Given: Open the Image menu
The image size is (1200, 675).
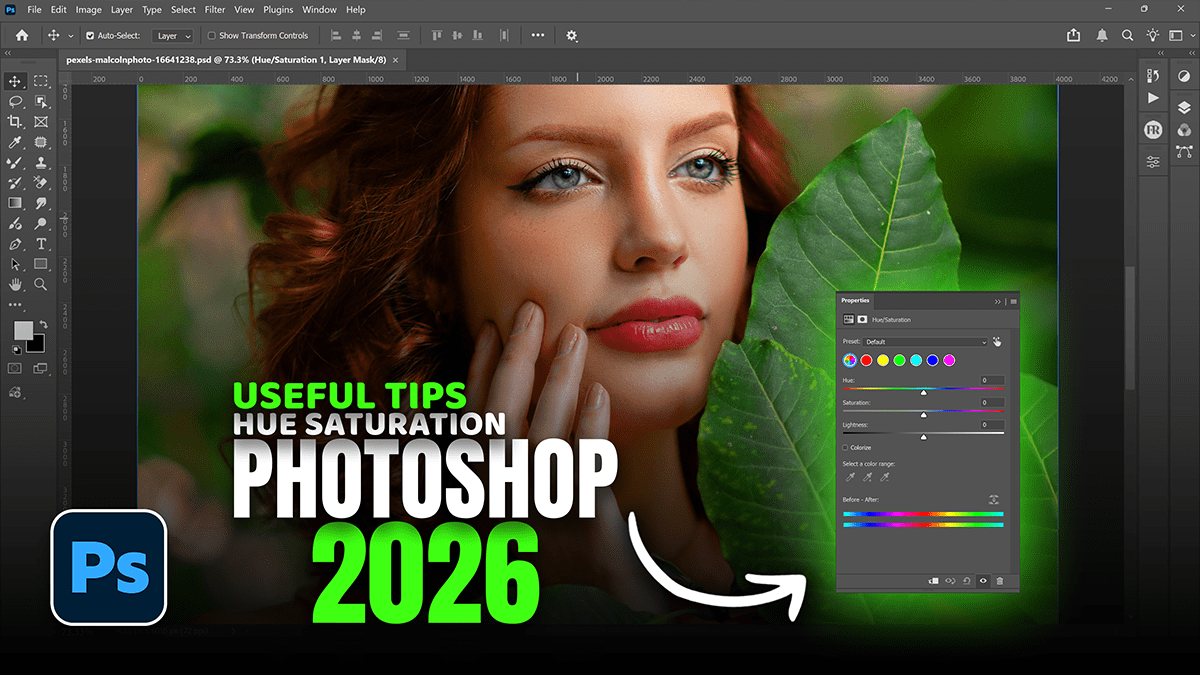Looking at the screenshot, I should tap(88, 9).
